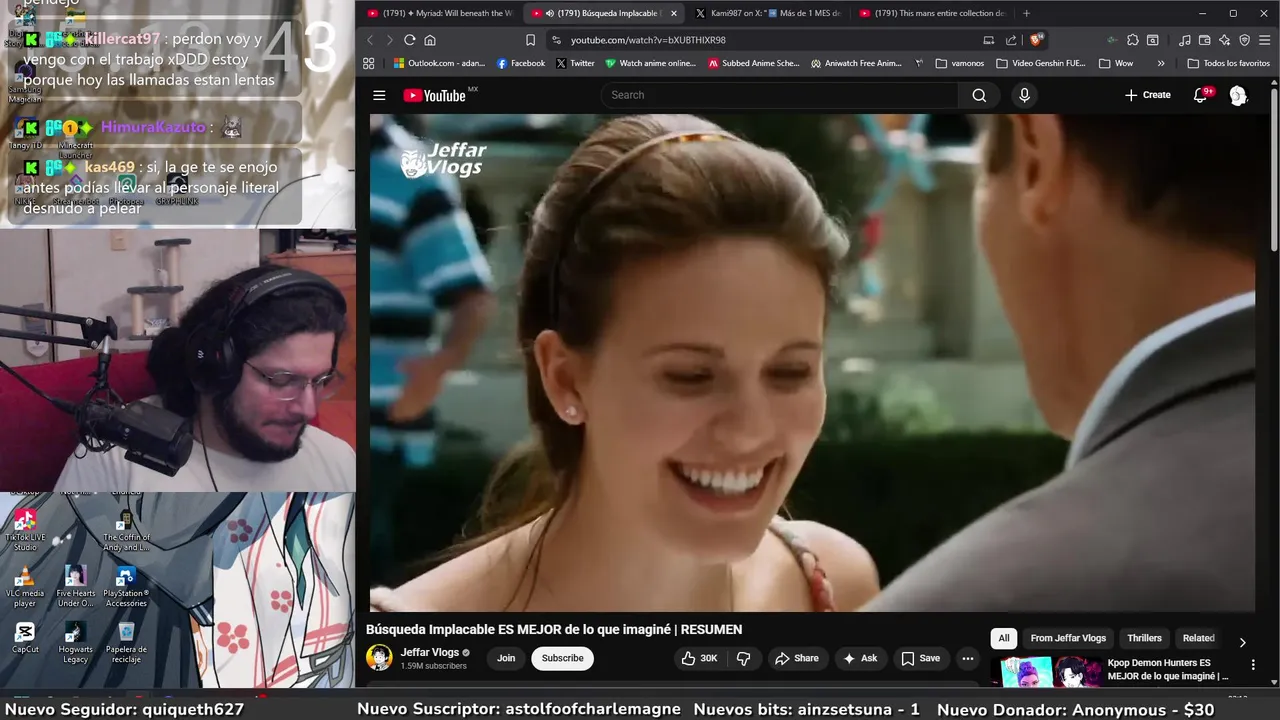1280x720 pixels.
Task: Open the Aniwatch Free Anim... bookmark
Action: [856, 63]
